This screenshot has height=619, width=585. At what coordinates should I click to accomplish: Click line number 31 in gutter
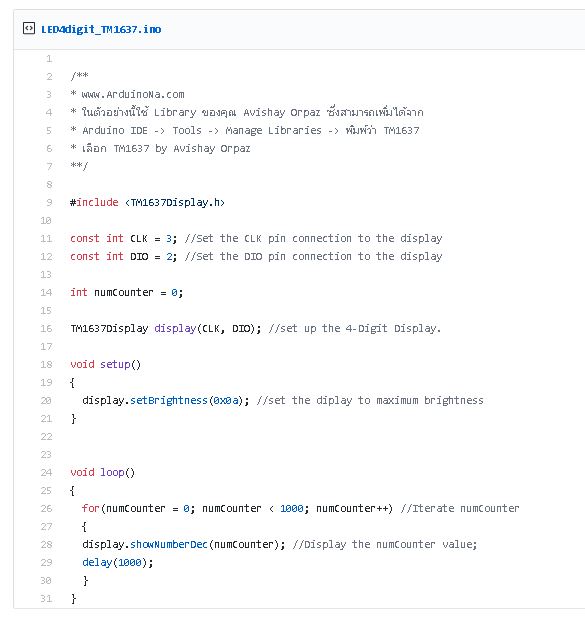click(x=46, y=599)
